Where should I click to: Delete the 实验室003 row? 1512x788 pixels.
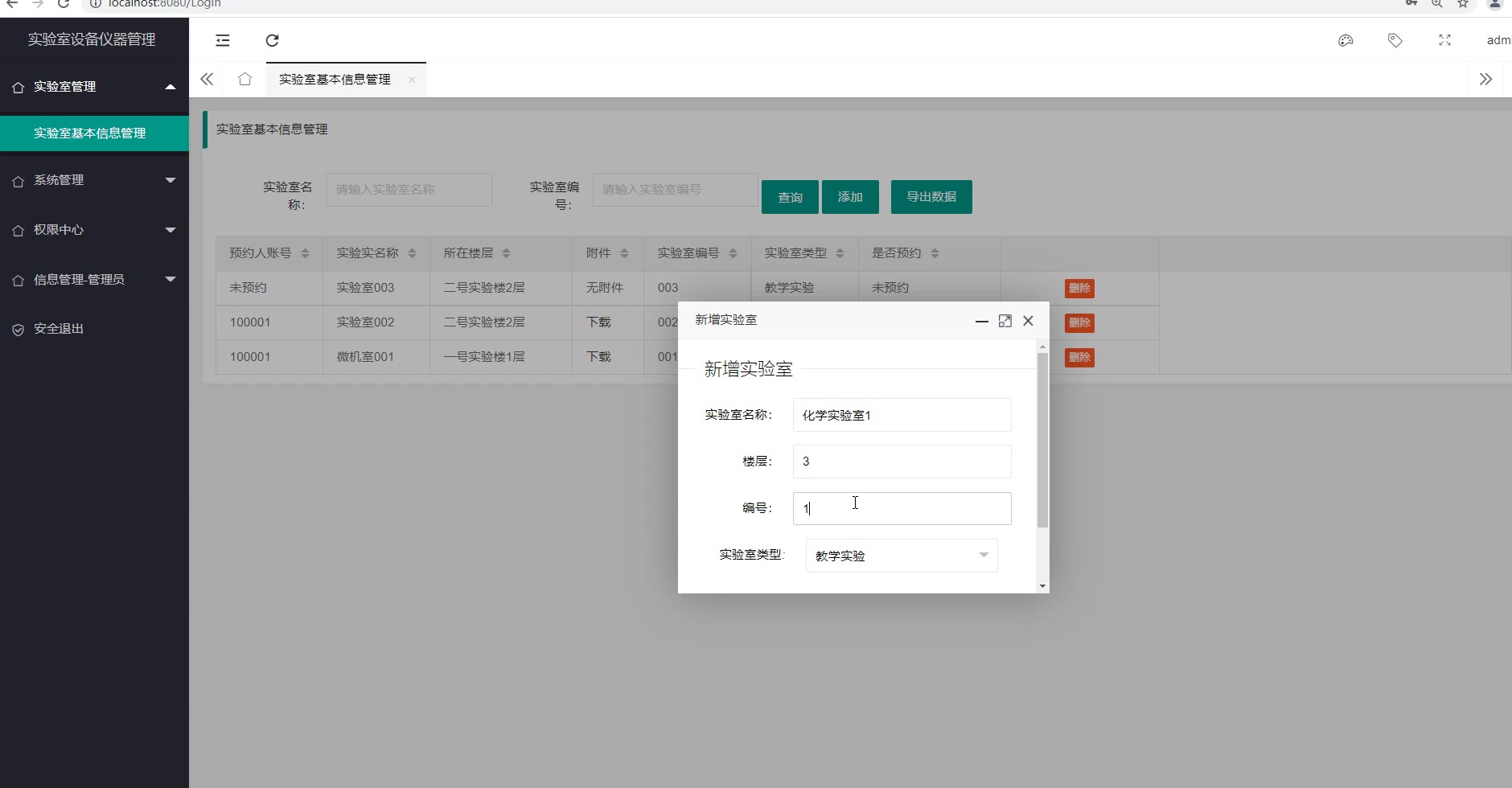click(x=1079, y=289)
